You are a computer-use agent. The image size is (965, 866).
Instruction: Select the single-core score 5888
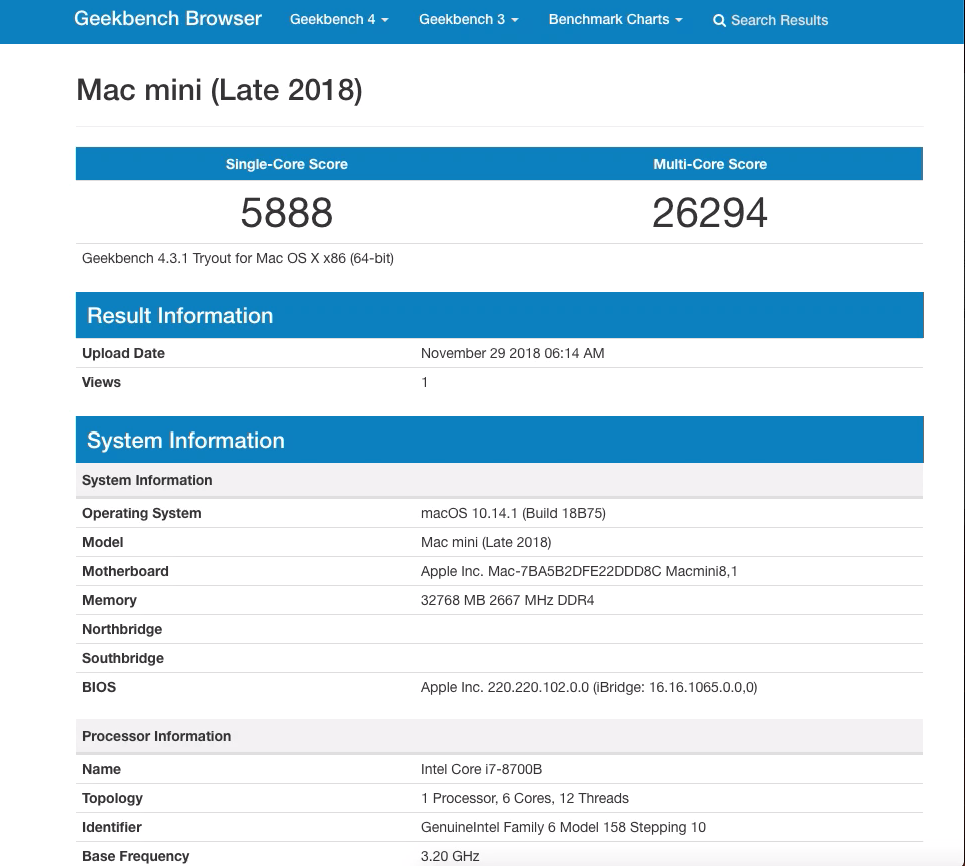[x=287, y=213]
